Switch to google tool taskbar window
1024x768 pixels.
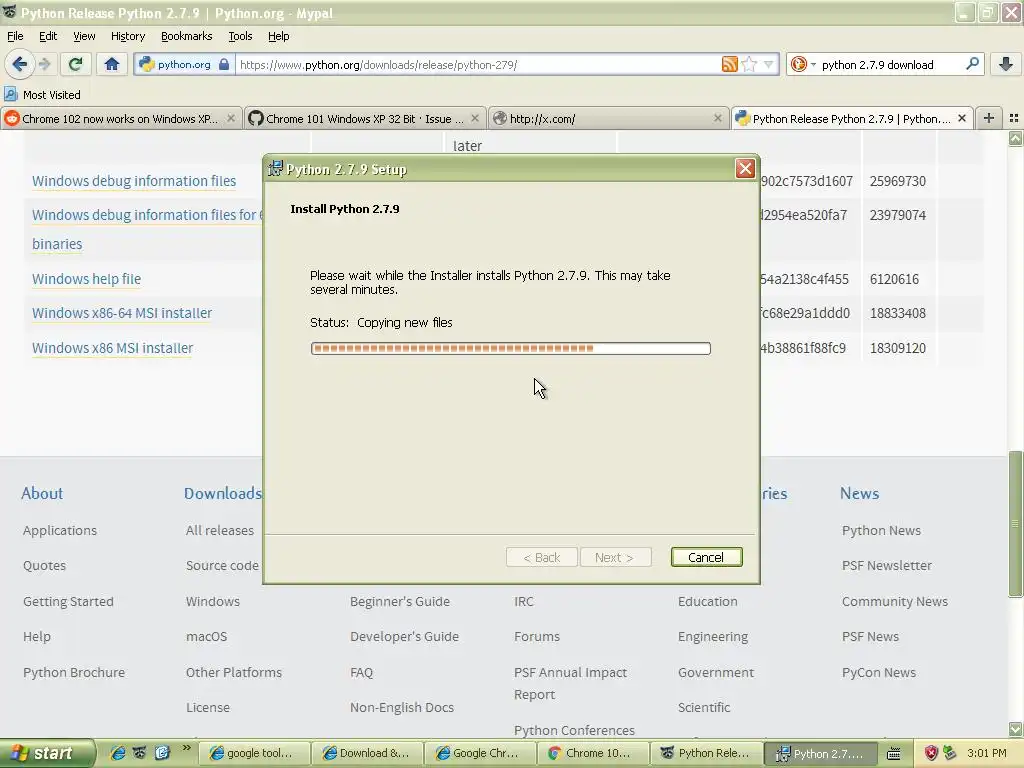[x=253, y=753]
